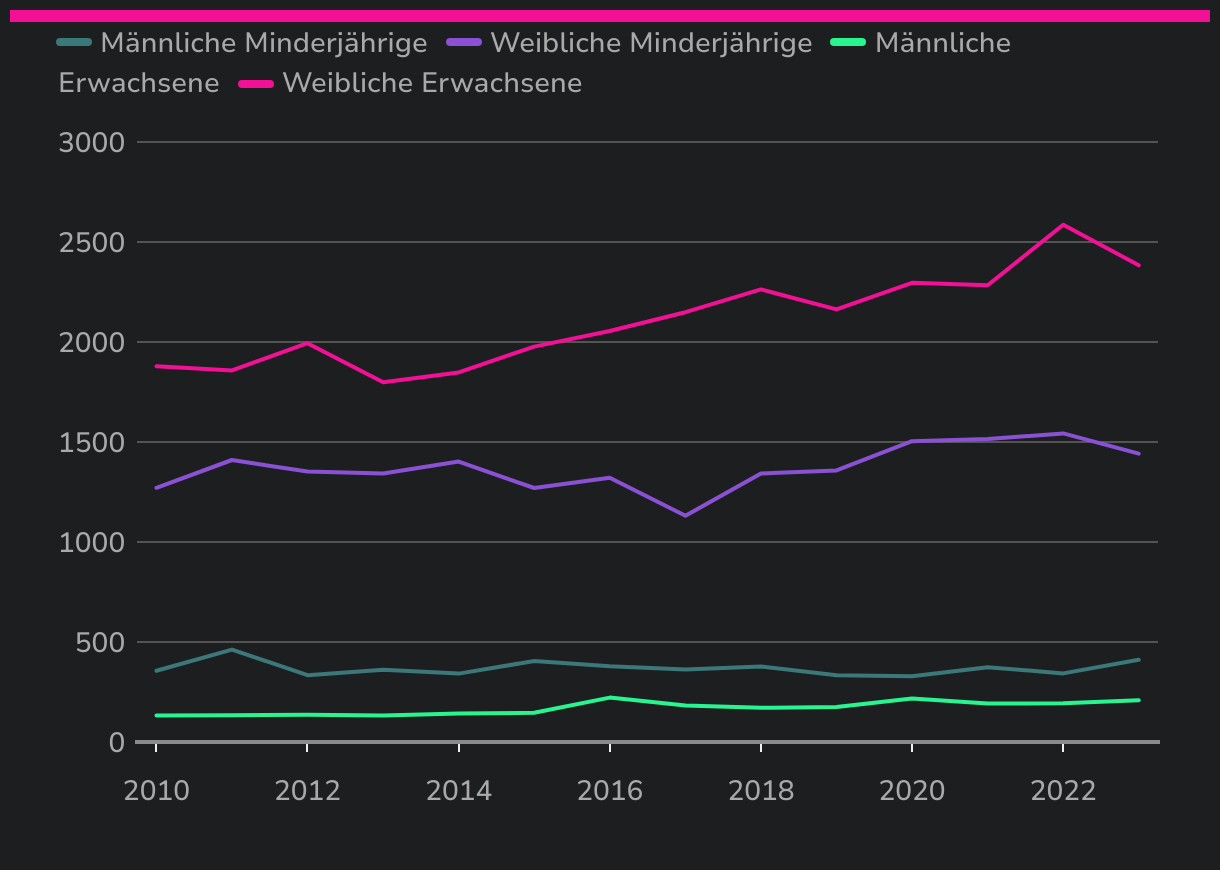This screenshot has height=870, width=1220.
Task: Select the 2014 x-axis tick label
Action: point(459,791)
